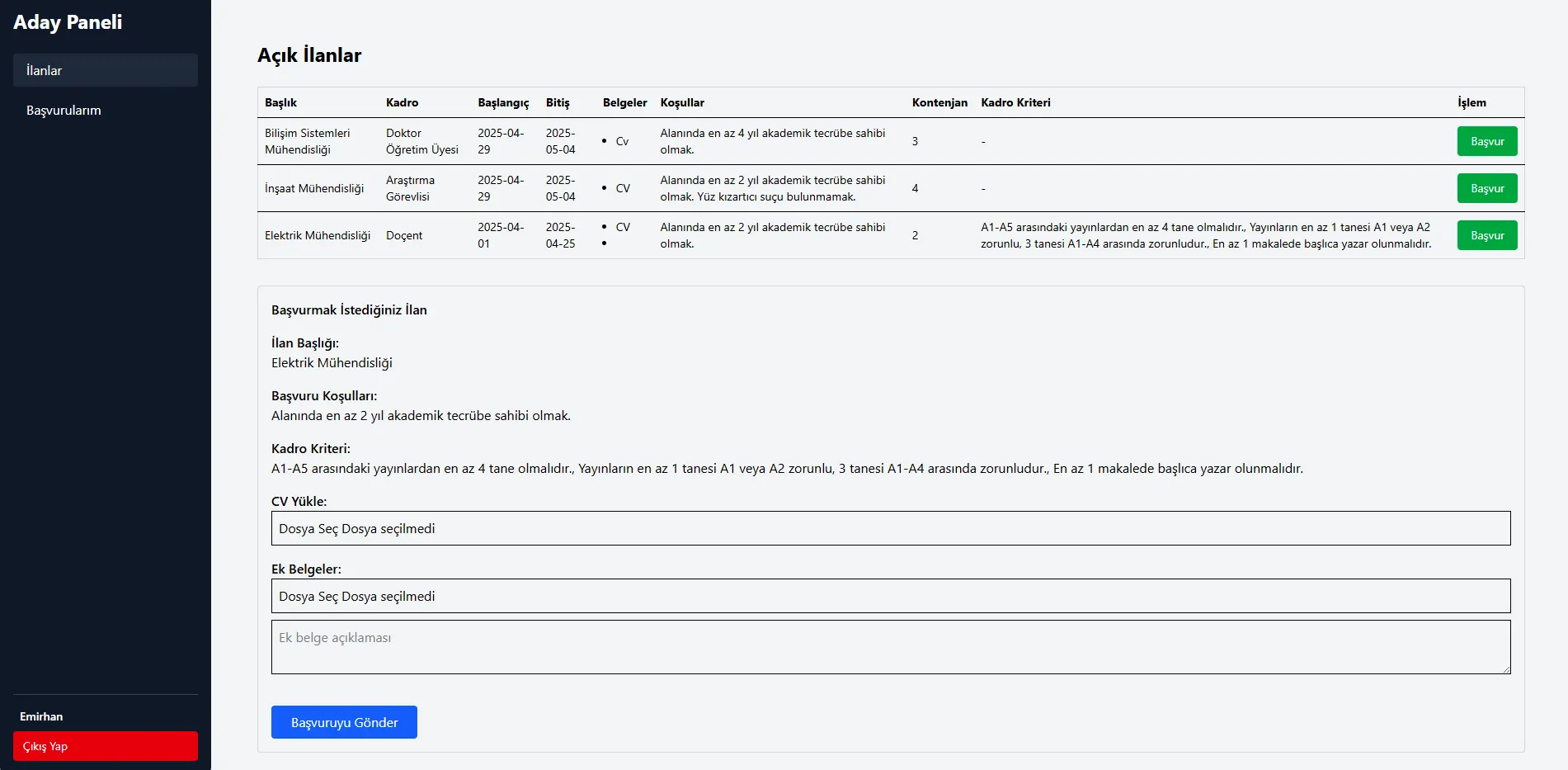This screenshot has height=770, width=1568.
Task: Click the Kadro column header
Action: coord(402,102)
